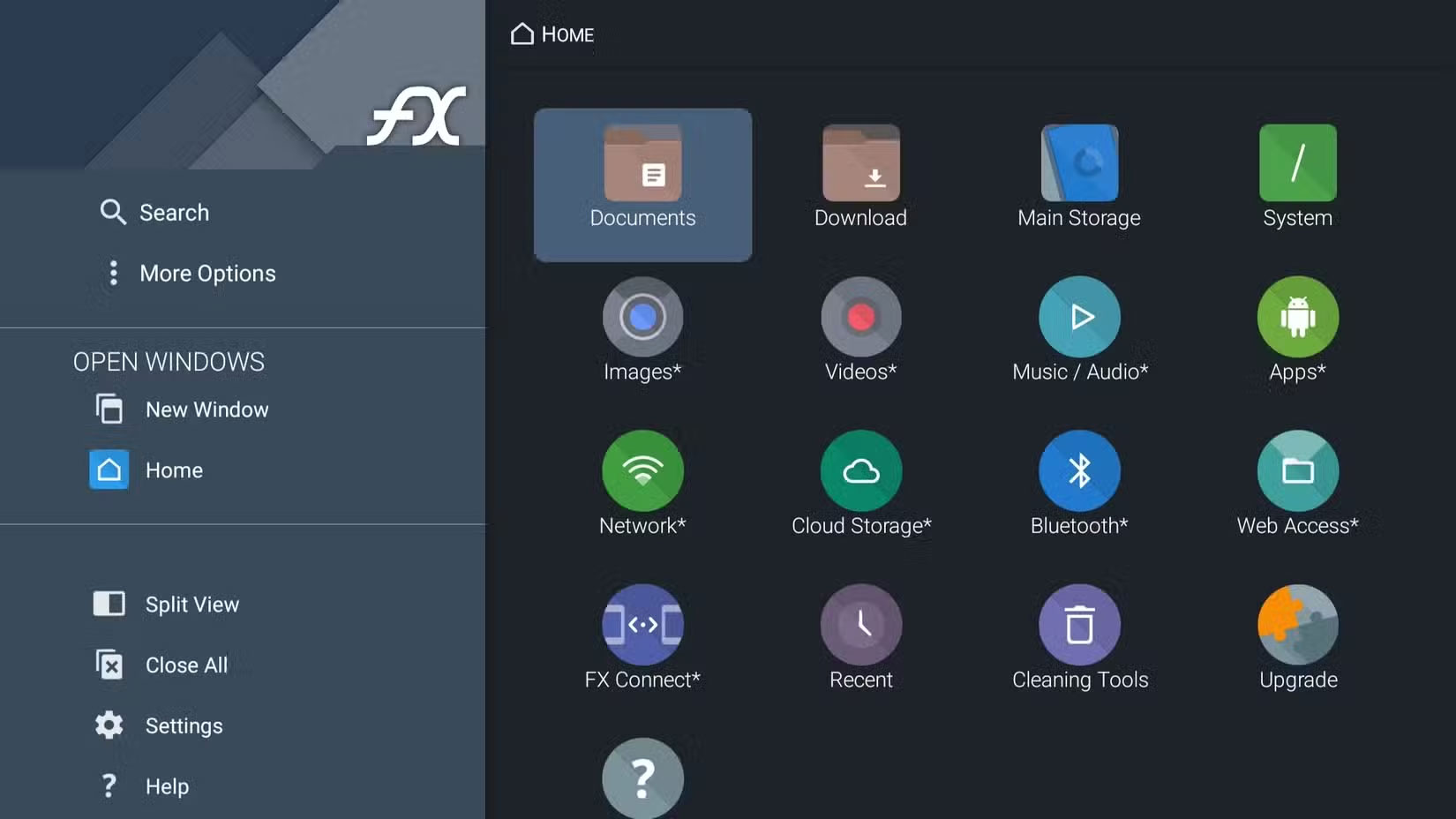
Task: Enable Split View mode
Action: click(191, 605)
